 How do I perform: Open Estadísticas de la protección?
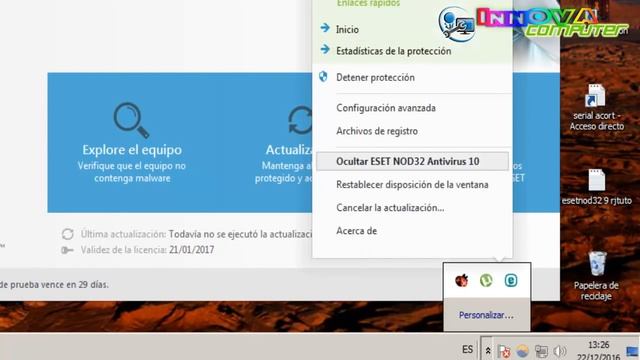tap(393, 51)
